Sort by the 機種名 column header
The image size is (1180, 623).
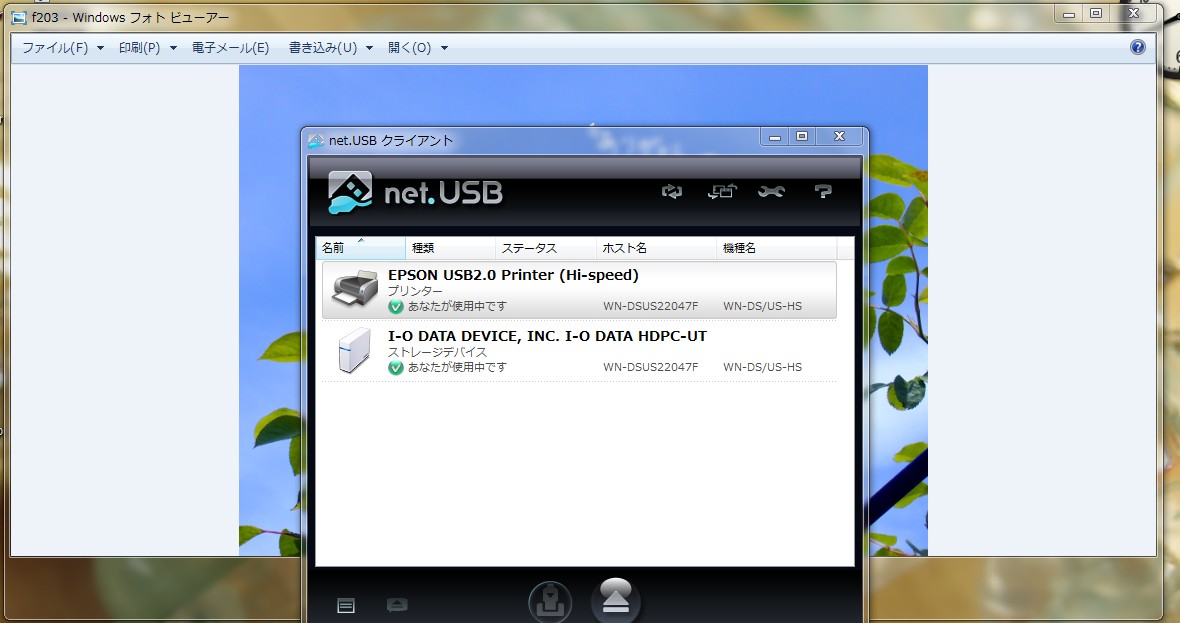[x=777, y=248]
